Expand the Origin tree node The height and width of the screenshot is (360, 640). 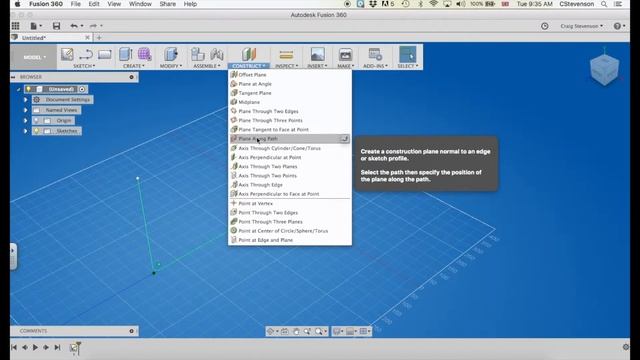coord(25,120)
